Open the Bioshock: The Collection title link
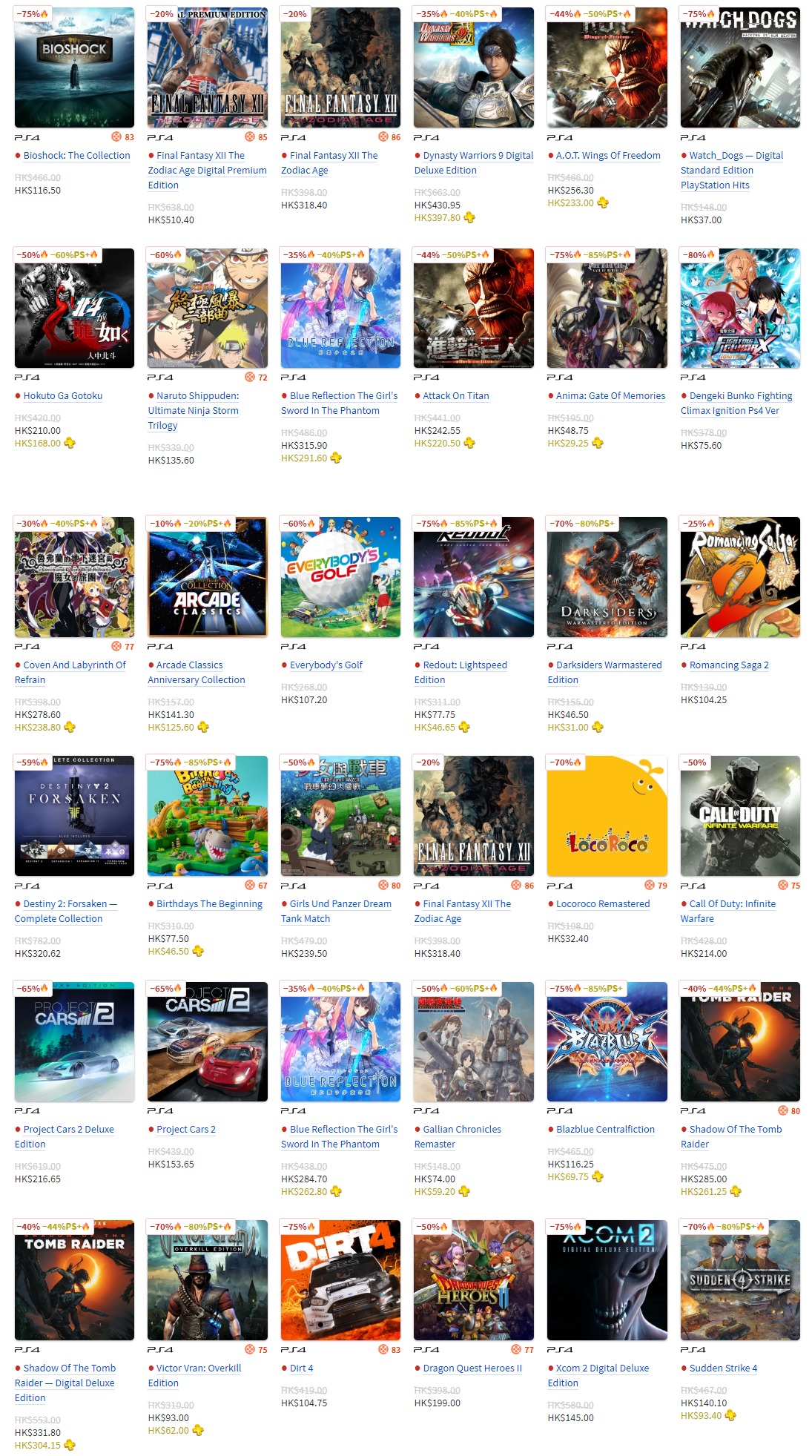 click(76, 156)
